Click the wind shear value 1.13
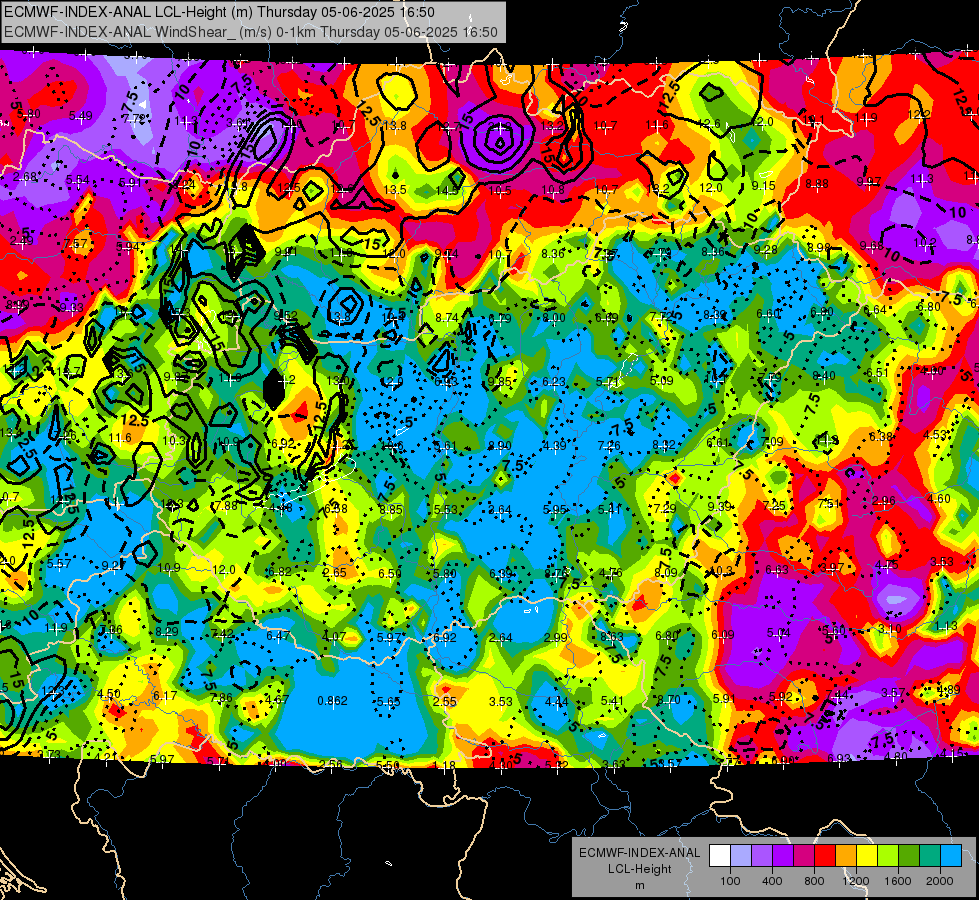979x900 pixels. [x=945, y=626]
